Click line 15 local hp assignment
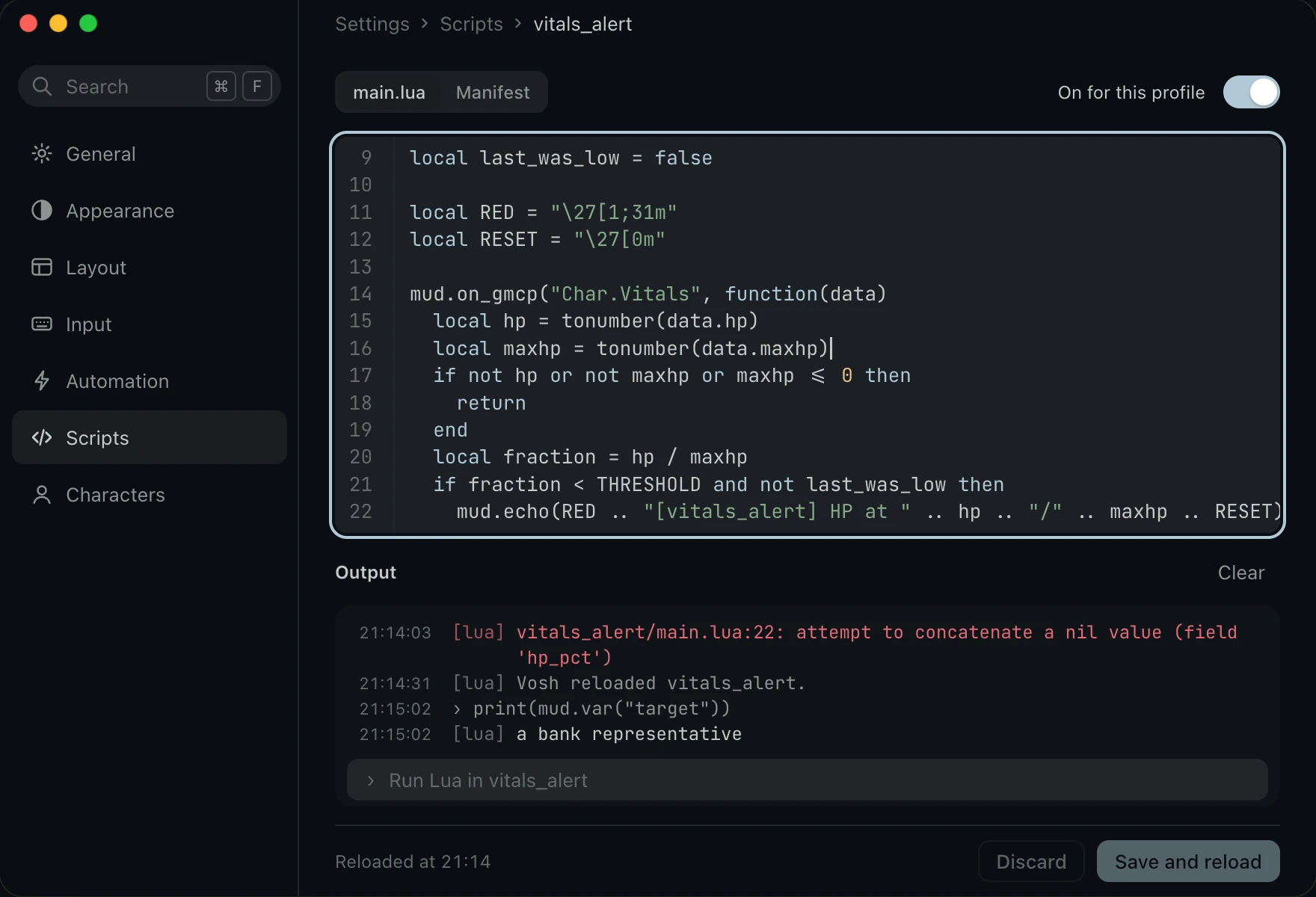The height and width of the screenshot is (897, 1316). click(595, 321)
